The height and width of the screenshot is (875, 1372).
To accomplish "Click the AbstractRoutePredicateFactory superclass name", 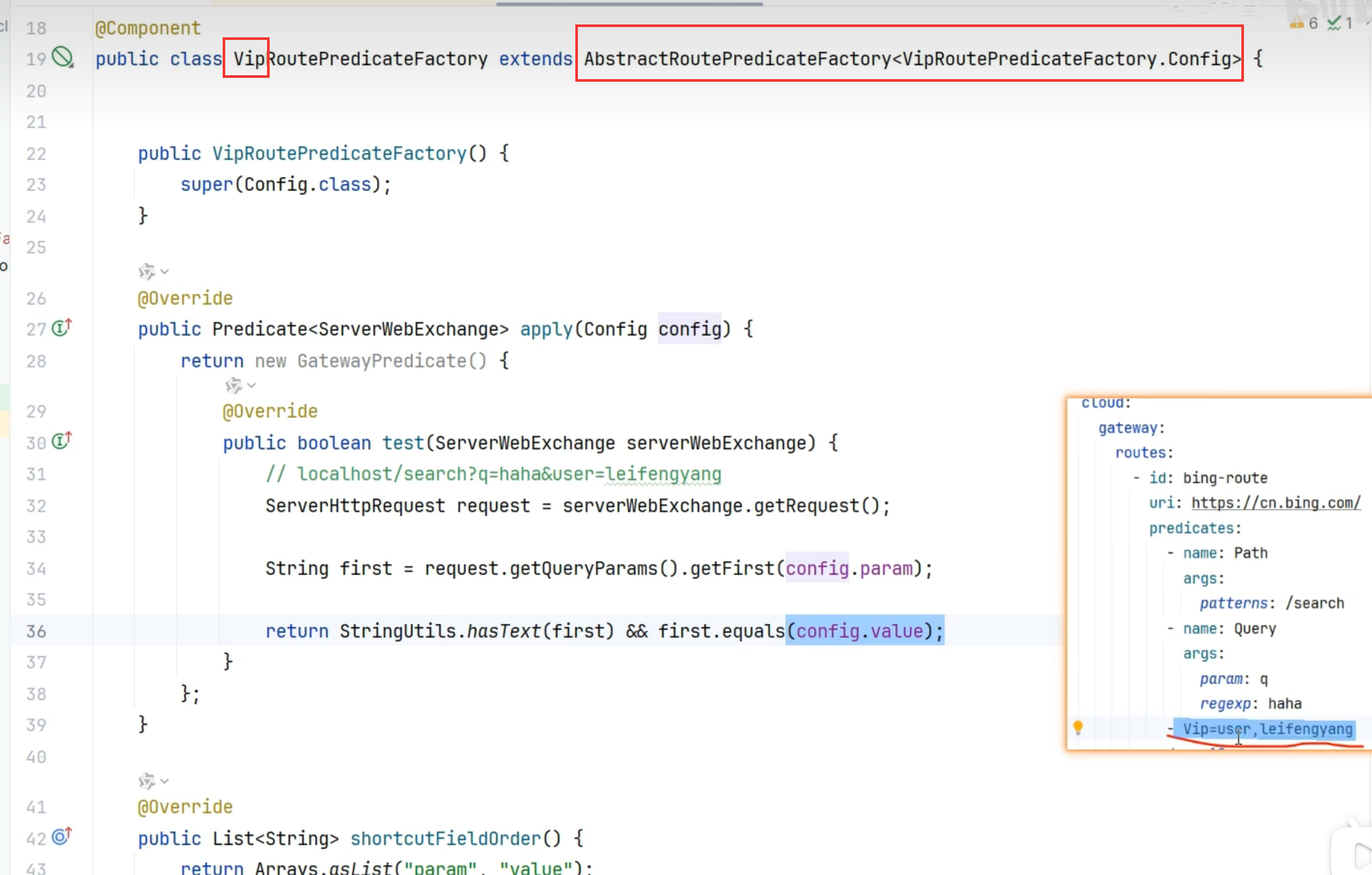I will (737, 59).
